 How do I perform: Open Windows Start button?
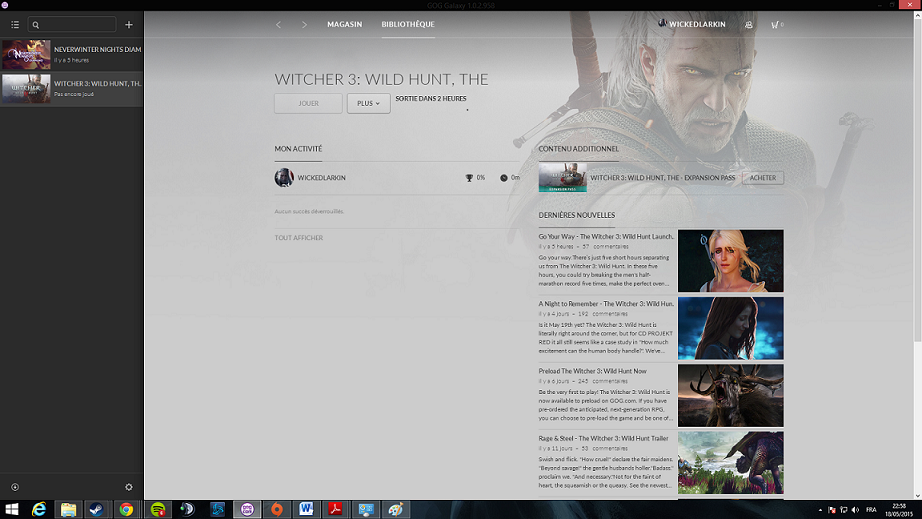pyautogui.click(x=11, y=509)
